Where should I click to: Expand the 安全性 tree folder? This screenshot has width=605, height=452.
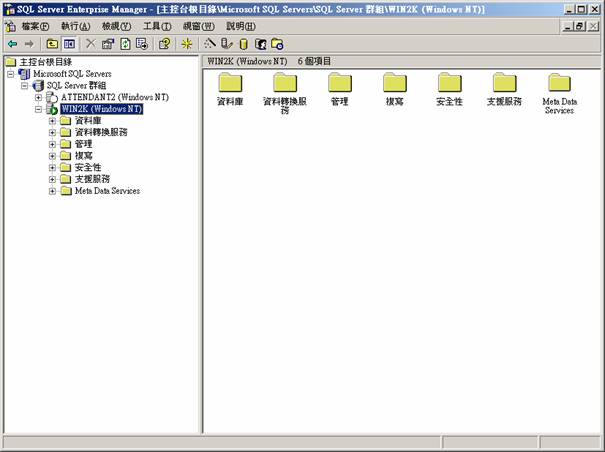[52, 167]
